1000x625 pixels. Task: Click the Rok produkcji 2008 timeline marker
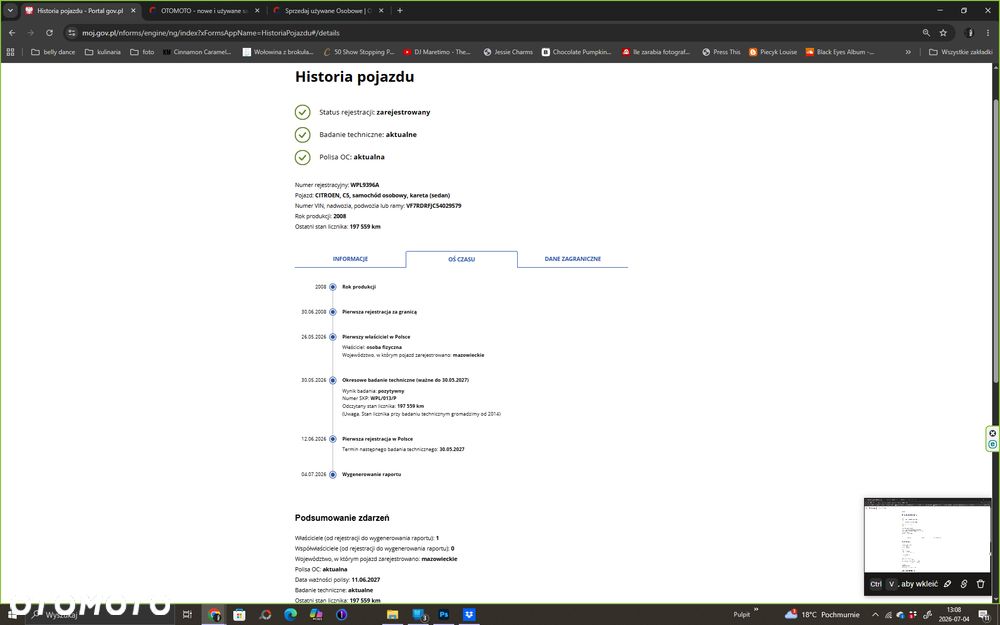[x=332, y=287]
